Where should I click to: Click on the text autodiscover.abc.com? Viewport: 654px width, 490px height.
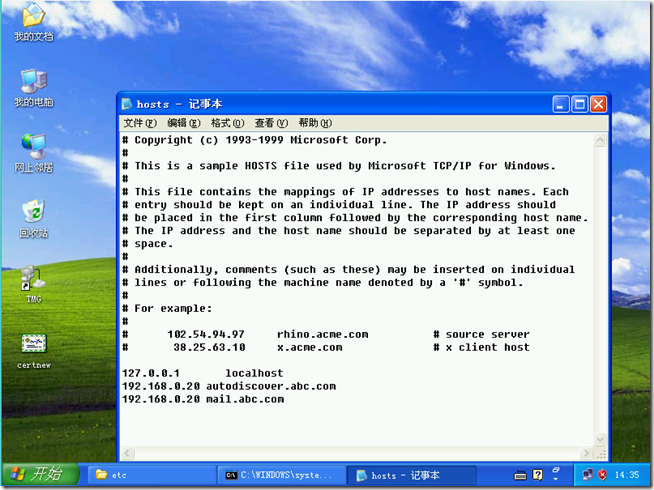(x=271, y=387)
